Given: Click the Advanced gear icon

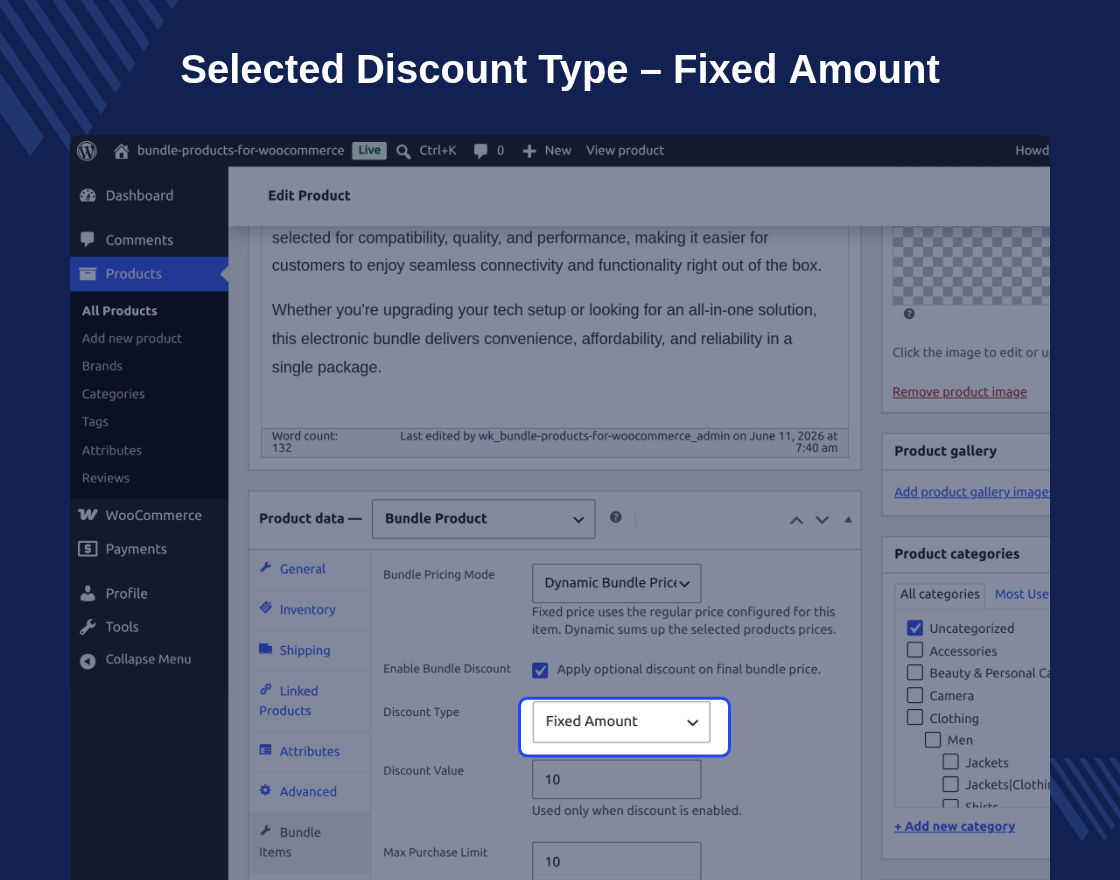Looking at the screenshot, I should (x=266, y=790).
